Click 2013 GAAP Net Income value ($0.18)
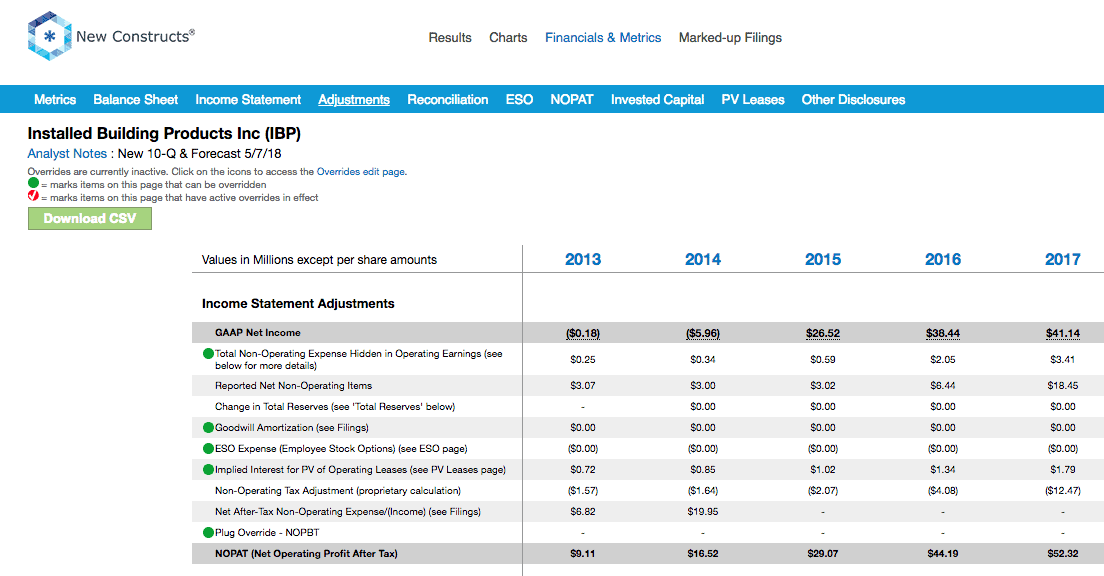This screenshot has height=576, width=1104. click(x=583, y=333)
